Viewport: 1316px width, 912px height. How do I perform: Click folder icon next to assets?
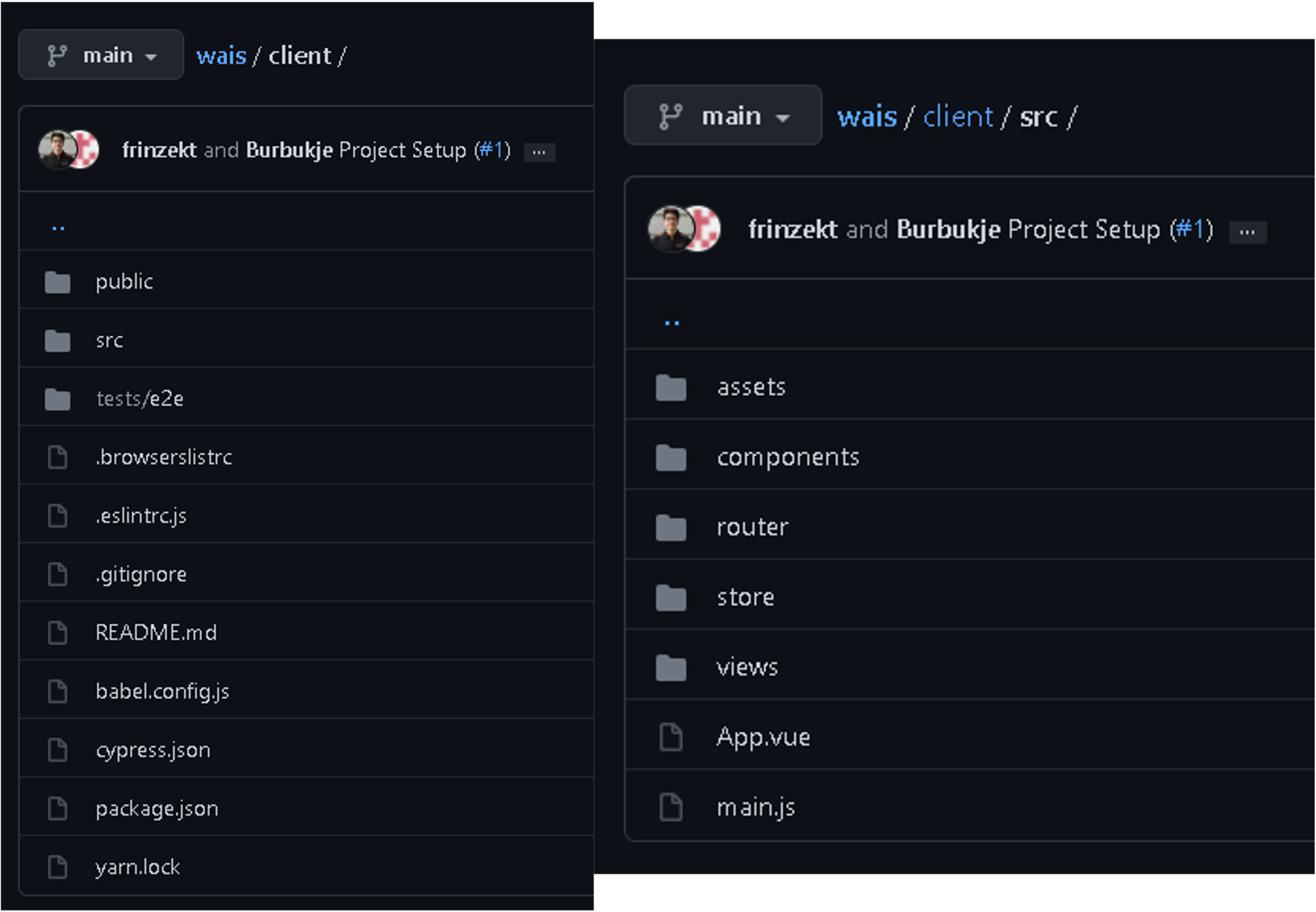[671, 387]
